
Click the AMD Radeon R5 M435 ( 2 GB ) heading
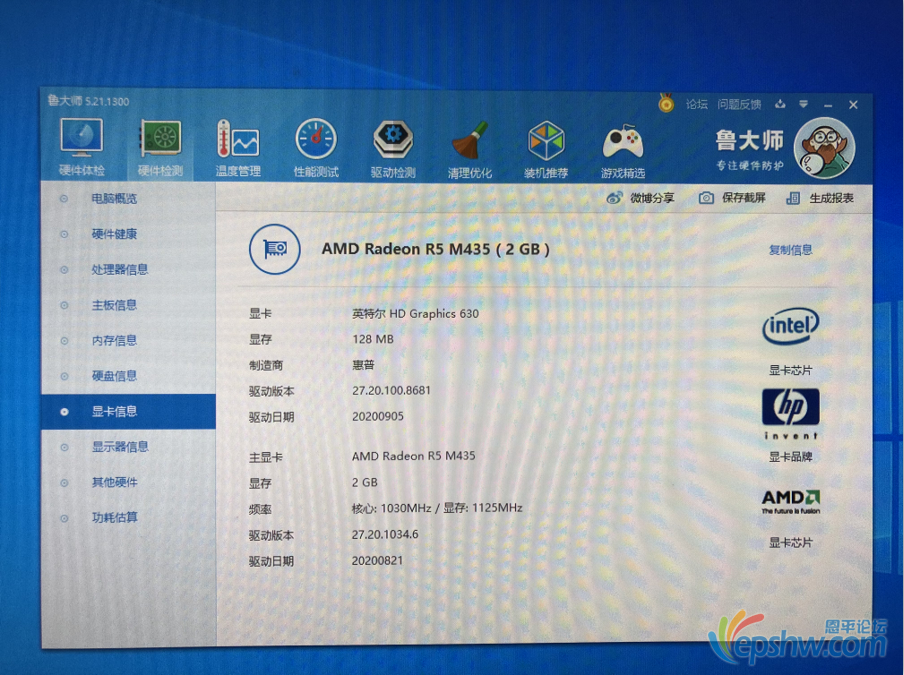435,249
